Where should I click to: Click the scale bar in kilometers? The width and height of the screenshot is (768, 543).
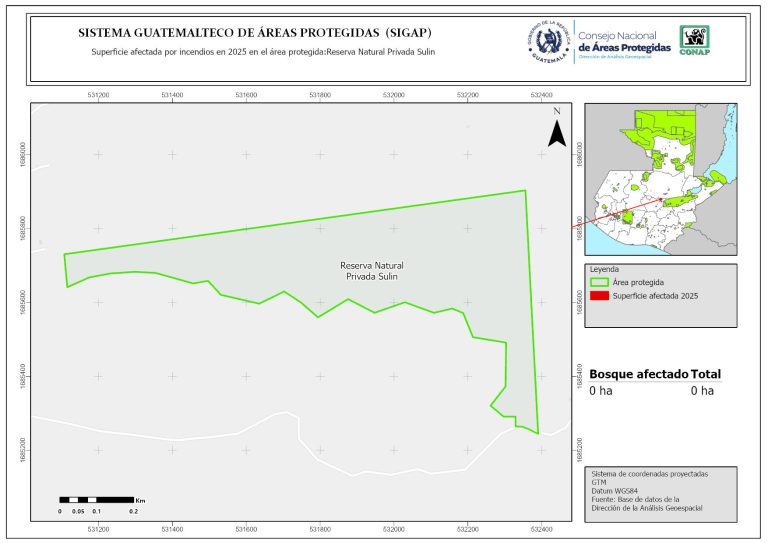coord(96,499)
